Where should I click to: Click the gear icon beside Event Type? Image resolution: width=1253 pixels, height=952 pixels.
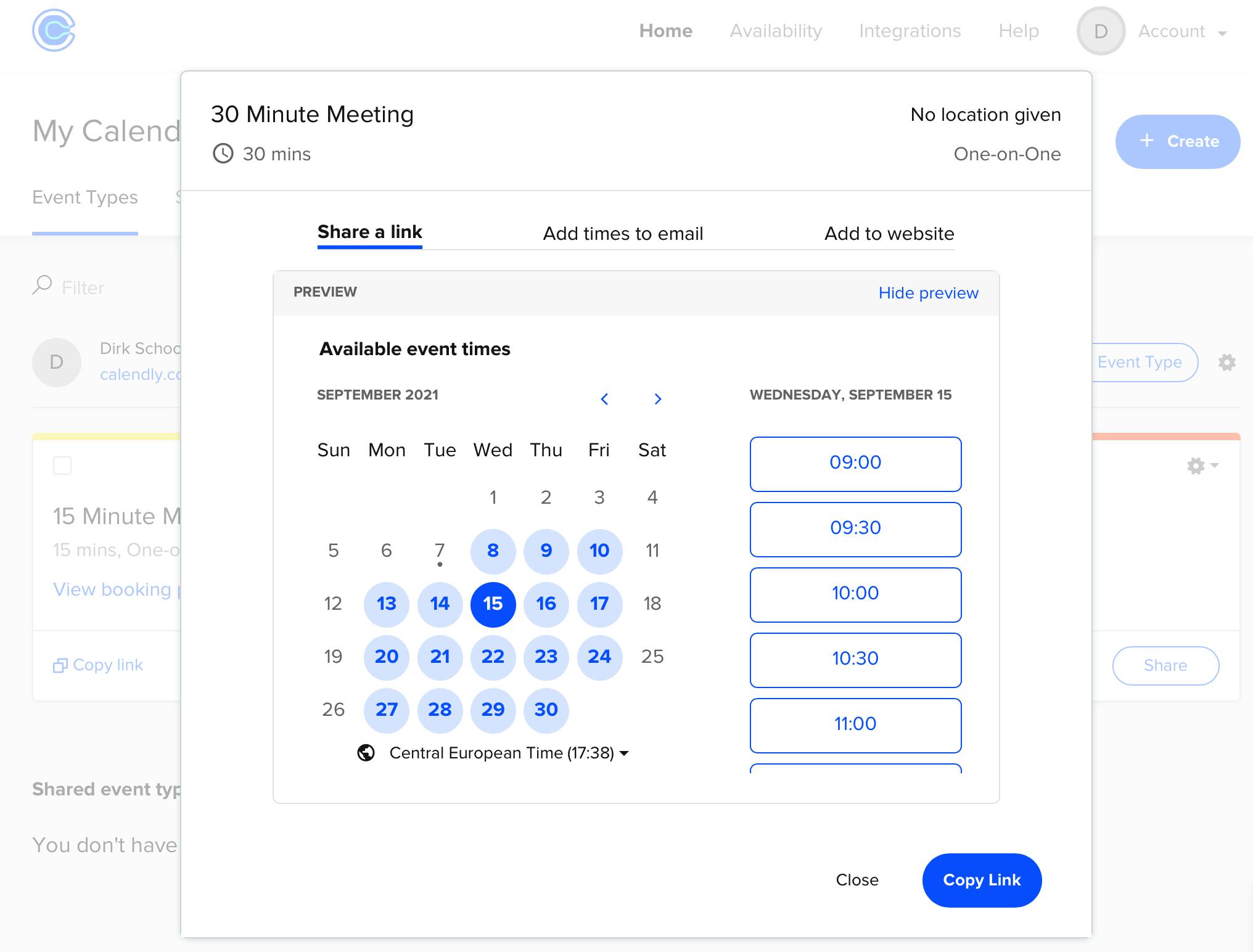click(x=1226, y=363)
